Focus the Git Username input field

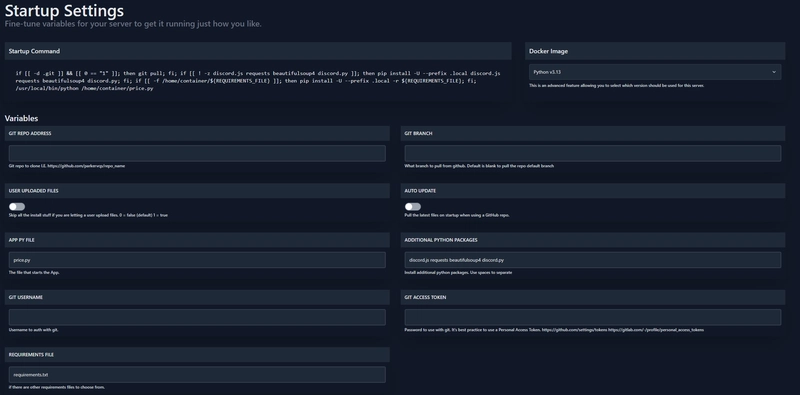coord(197,317)
